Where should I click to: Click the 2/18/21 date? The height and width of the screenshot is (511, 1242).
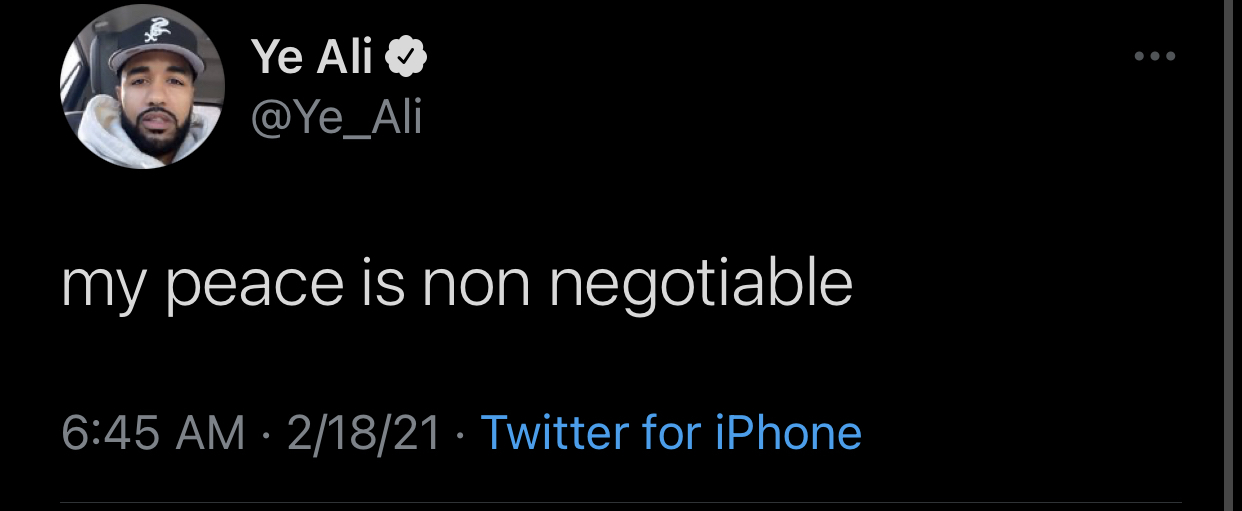363,433
